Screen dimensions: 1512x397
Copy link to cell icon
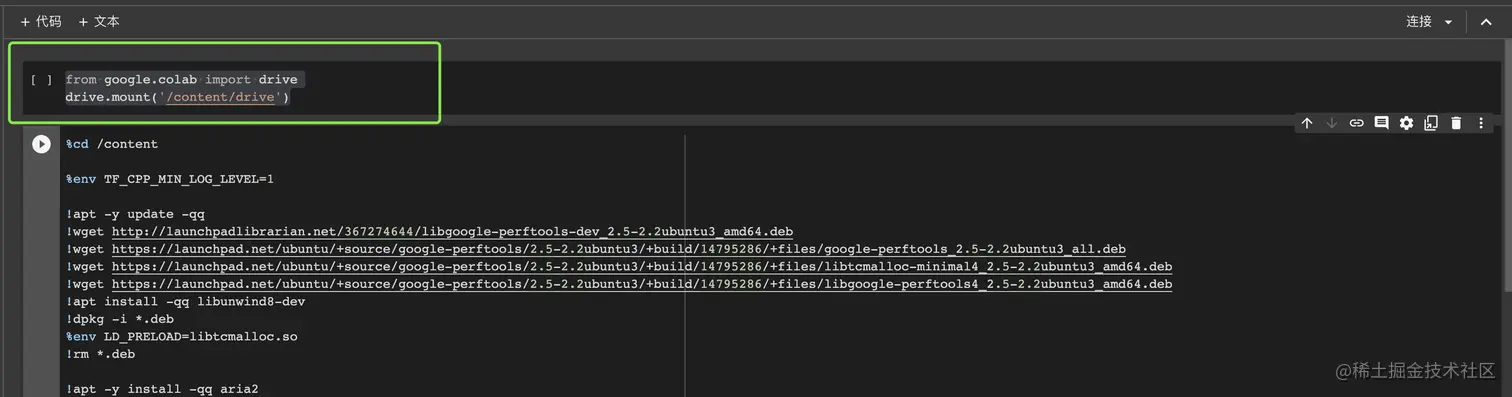(x=1356, y=123)
